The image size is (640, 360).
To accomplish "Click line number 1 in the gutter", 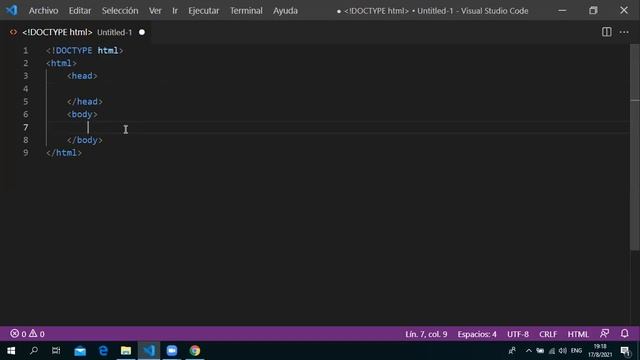I will 26,51.
